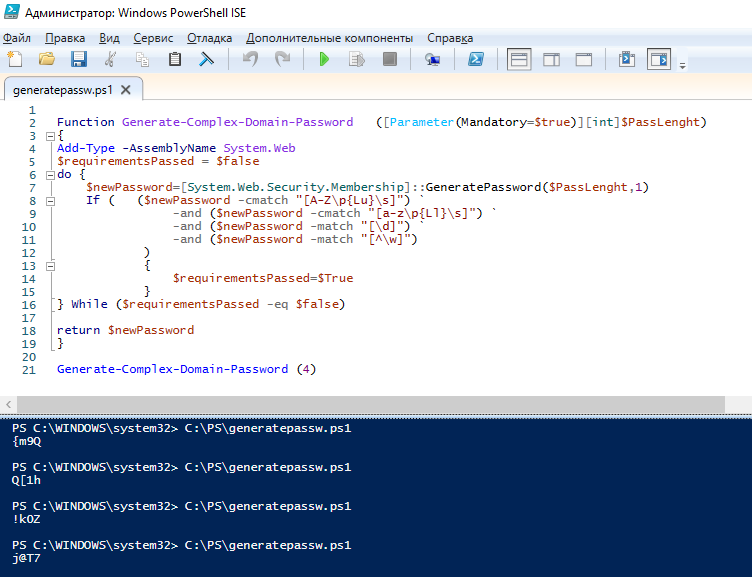
Task: Create a new script file
Action: tap(15, 59)
